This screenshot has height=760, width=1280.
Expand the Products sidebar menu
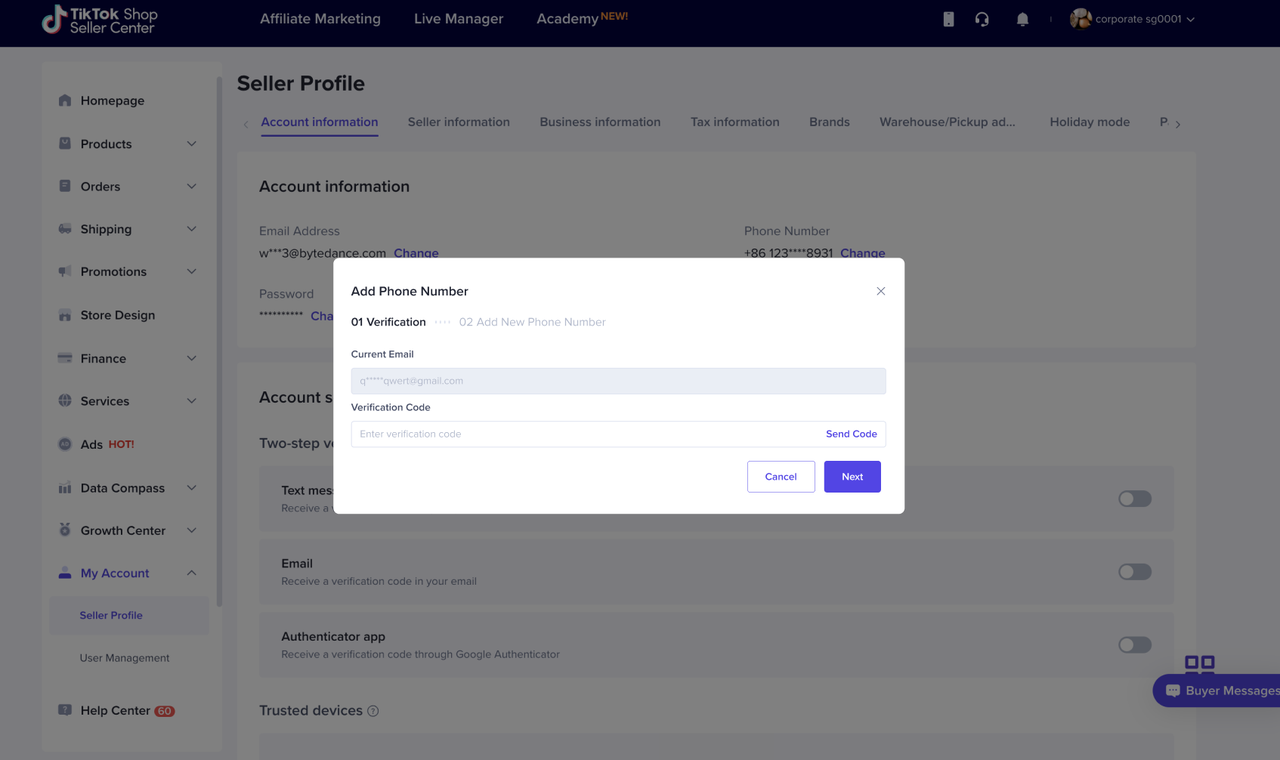point(191,144)
